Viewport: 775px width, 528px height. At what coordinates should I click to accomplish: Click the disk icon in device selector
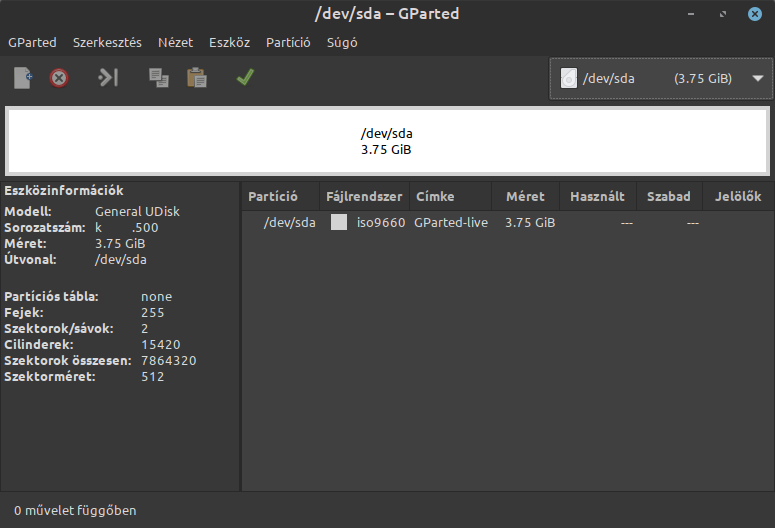tap(568, 78)
